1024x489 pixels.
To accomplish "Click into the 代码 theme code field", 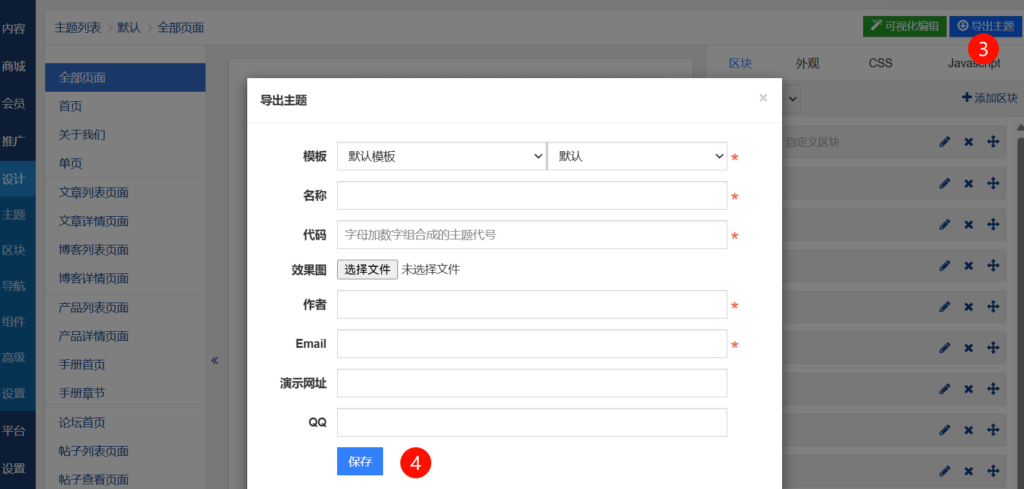I will (x=531, y=235).
